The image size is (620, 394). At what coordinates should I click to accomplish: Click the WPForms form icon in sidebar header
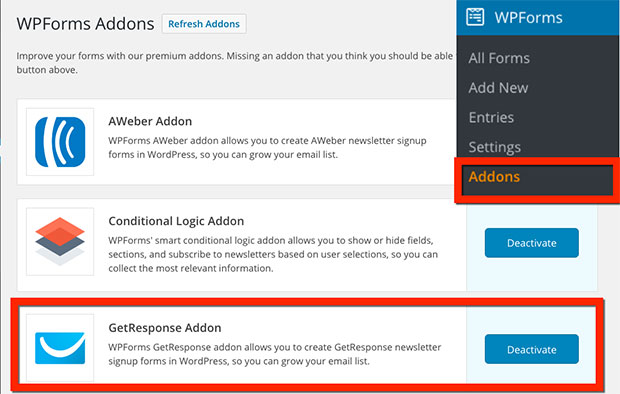[x=475, y=17]
